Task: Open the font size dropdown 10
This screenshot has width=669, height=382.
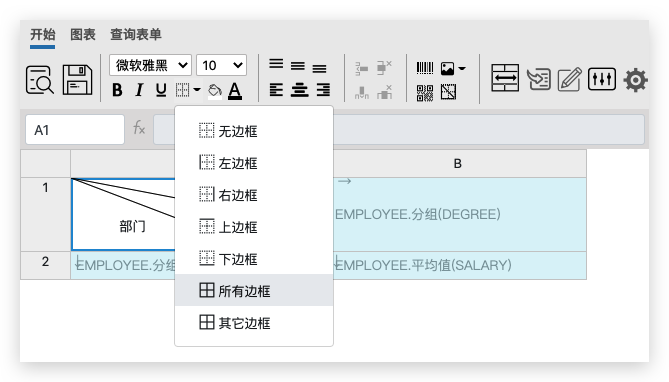Action: coord(221,65)
